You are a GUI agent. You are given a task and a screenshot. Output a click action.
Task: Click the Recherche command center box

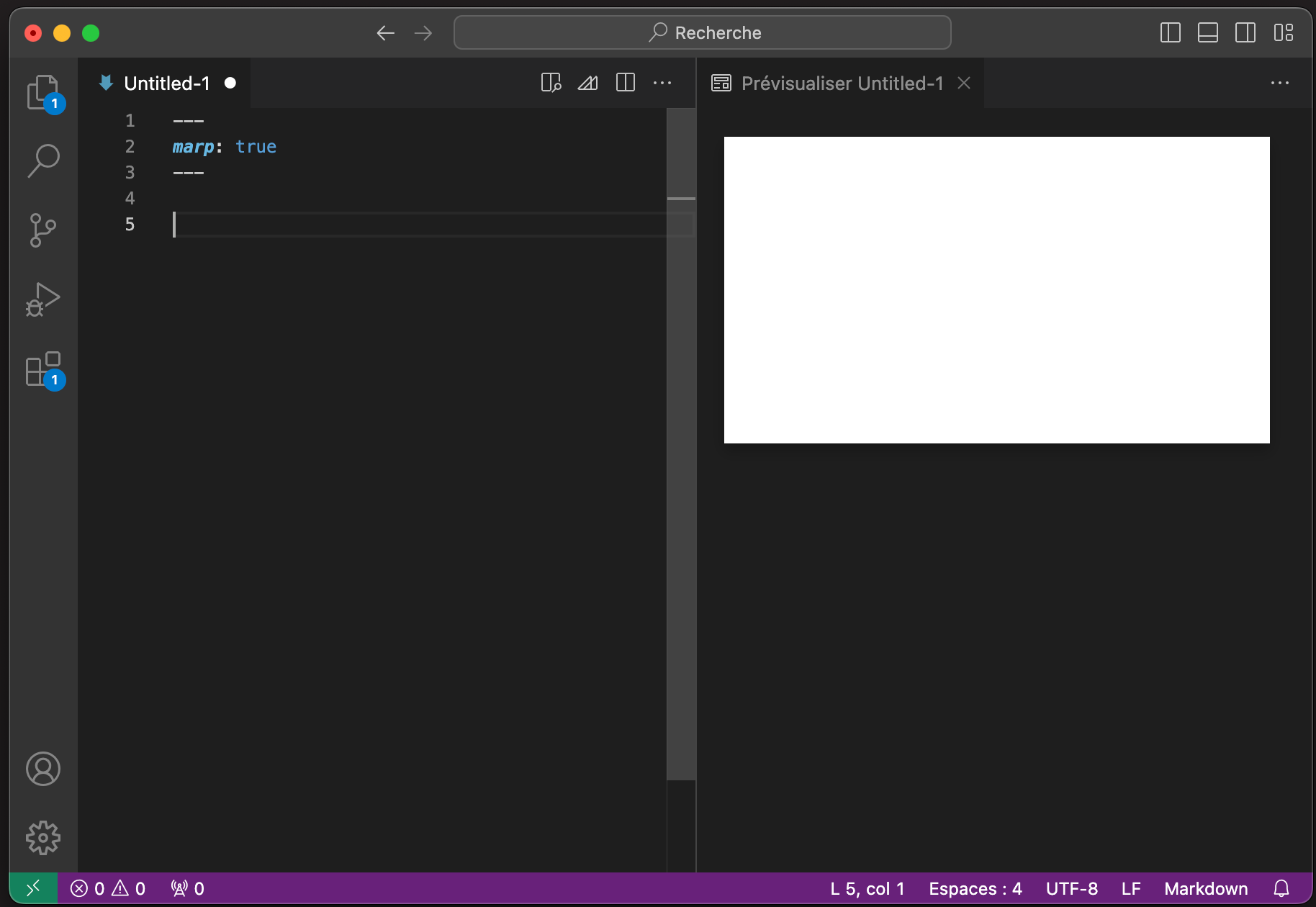point(703,33)
